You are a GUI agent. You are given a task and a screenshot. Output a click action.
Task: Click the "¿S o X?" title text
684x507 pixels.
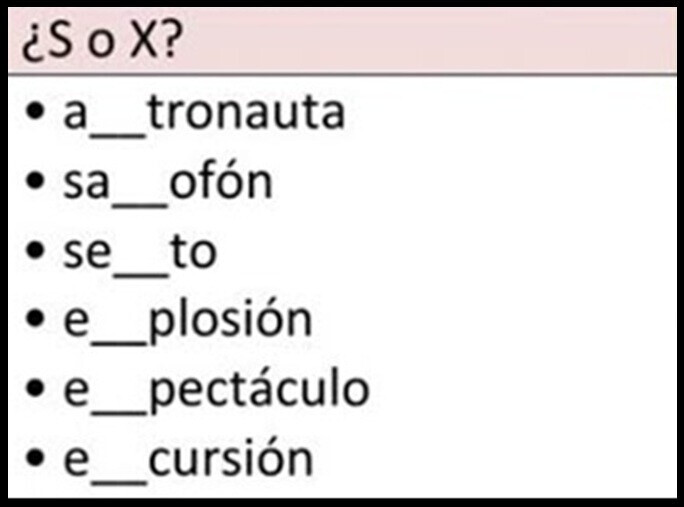(x=102, y=41)
